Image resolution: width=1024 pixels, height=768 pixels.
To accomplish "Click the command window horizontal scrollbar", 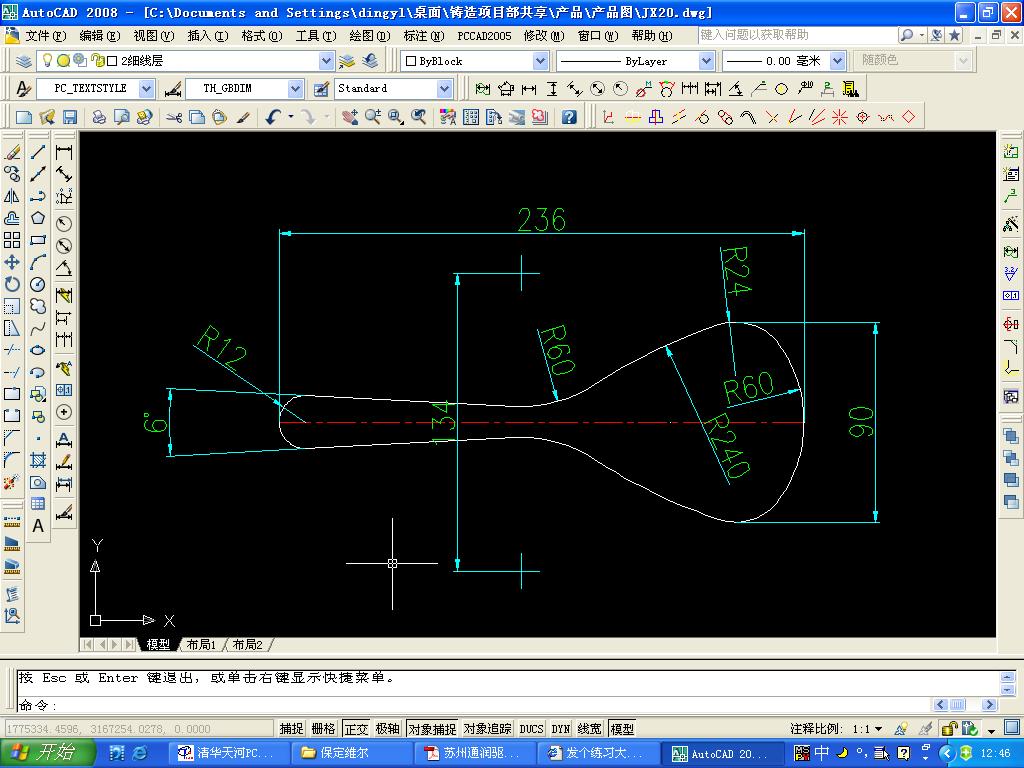I will 965,705.
